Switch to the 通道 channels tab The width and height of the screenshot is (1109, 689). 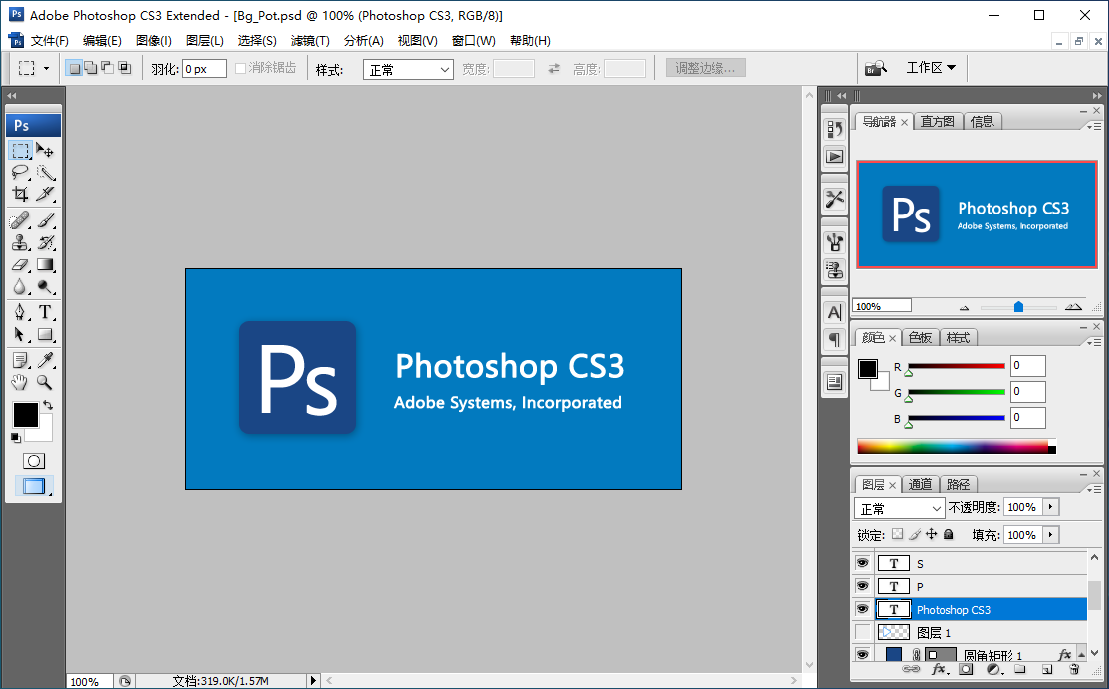point(920,483)
